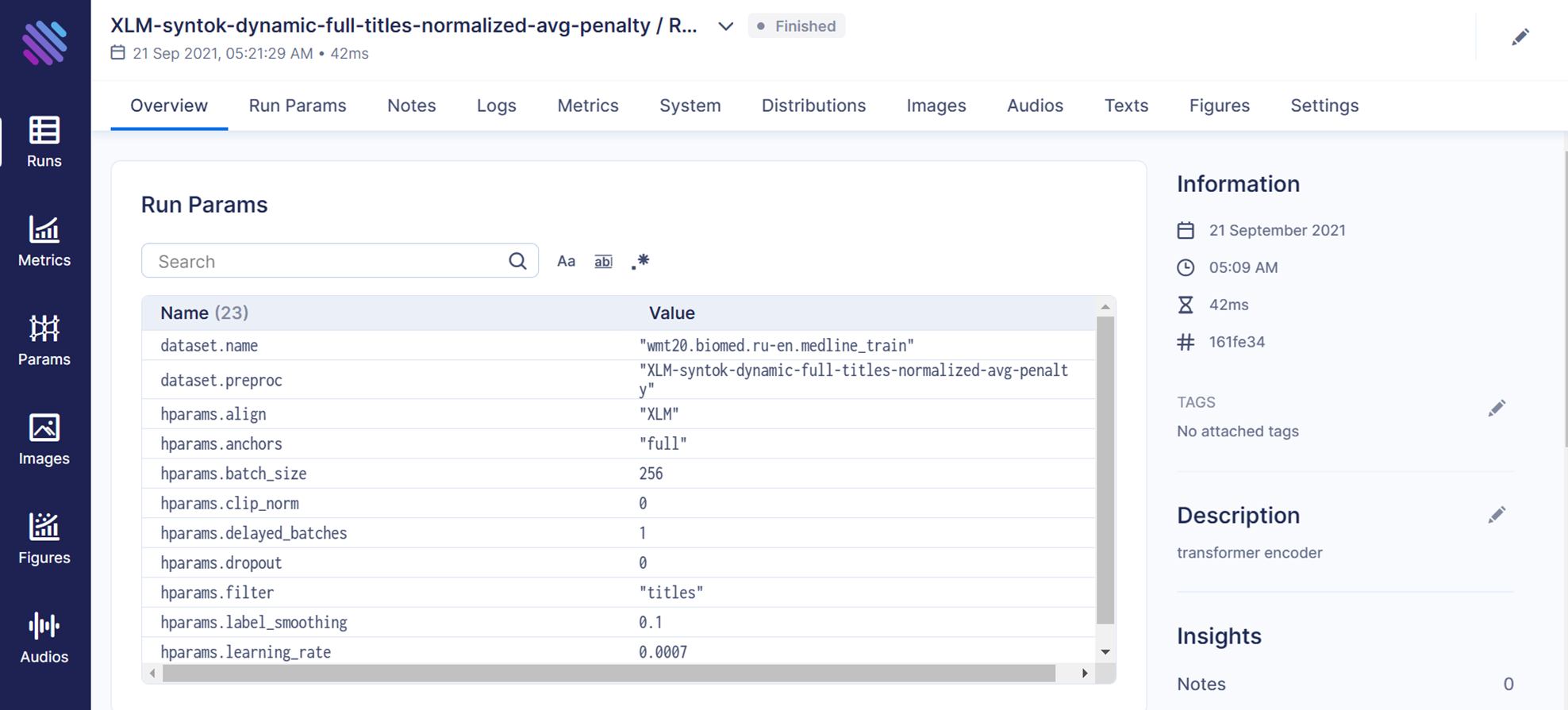1568x710 pixels.
Task: Toggle regular expression search option
Action: (640, 261)
